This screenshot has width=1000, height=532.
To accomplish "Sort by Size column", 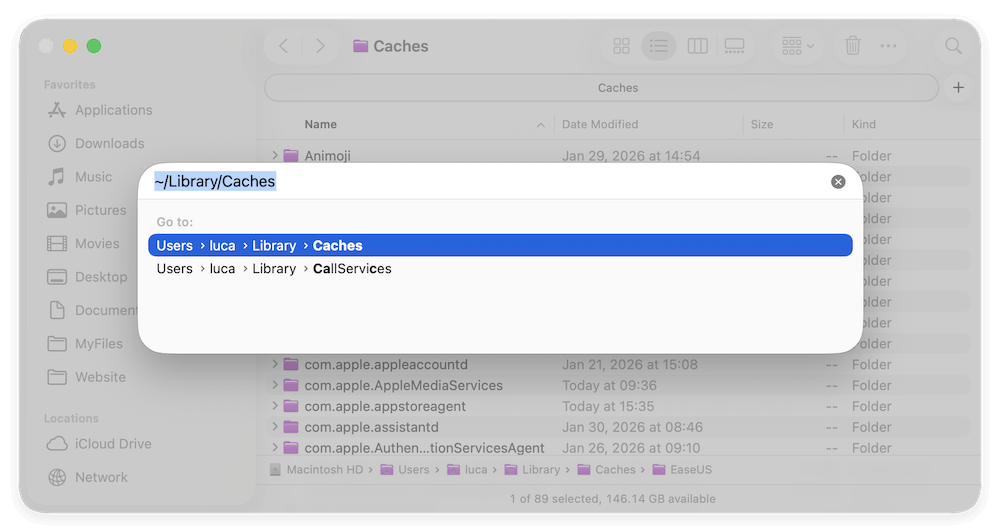I will [x=761, y=124].
